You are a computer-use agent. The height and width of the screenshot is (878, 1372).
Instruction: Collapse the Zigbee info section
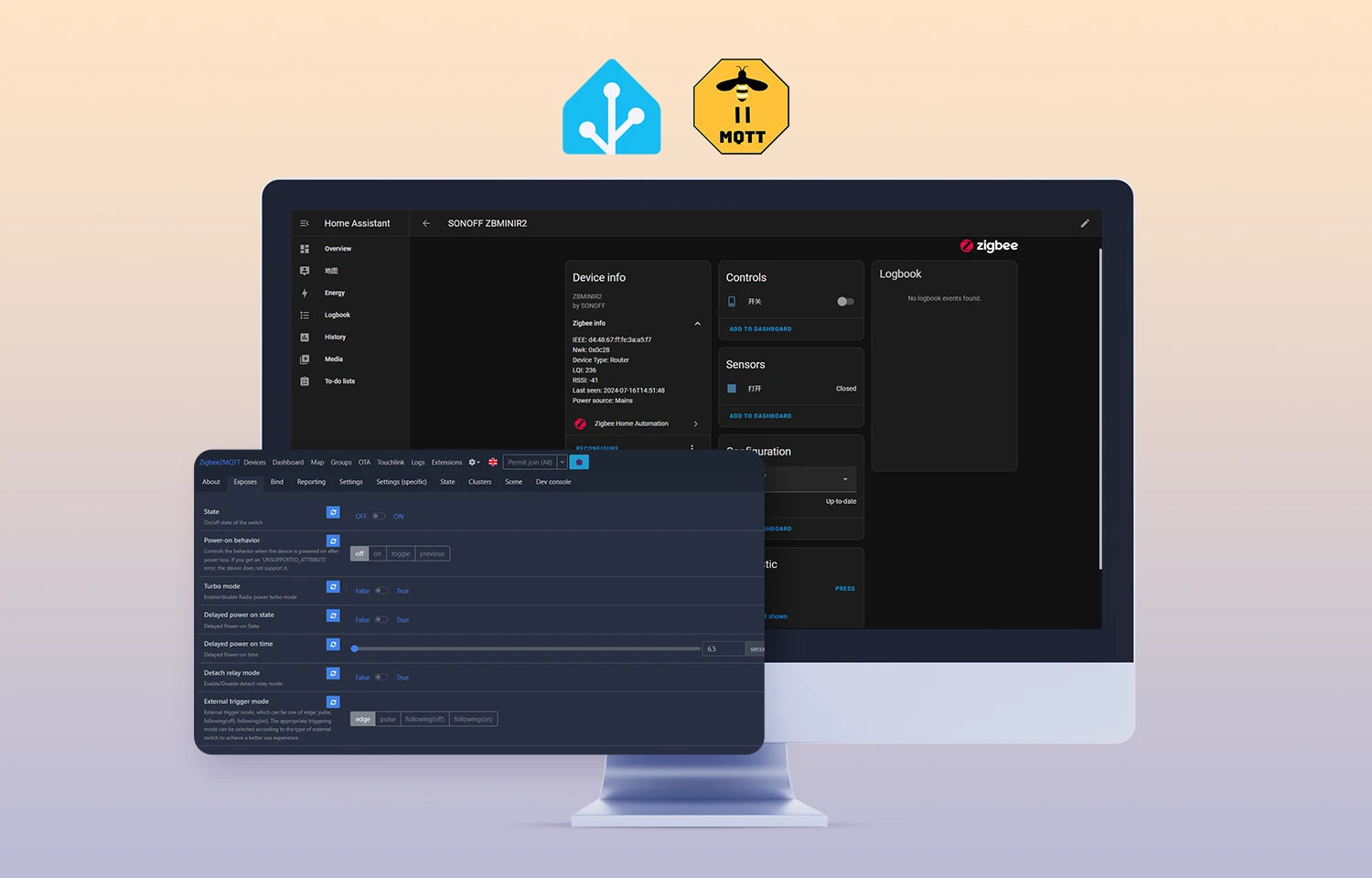point(697,324)
